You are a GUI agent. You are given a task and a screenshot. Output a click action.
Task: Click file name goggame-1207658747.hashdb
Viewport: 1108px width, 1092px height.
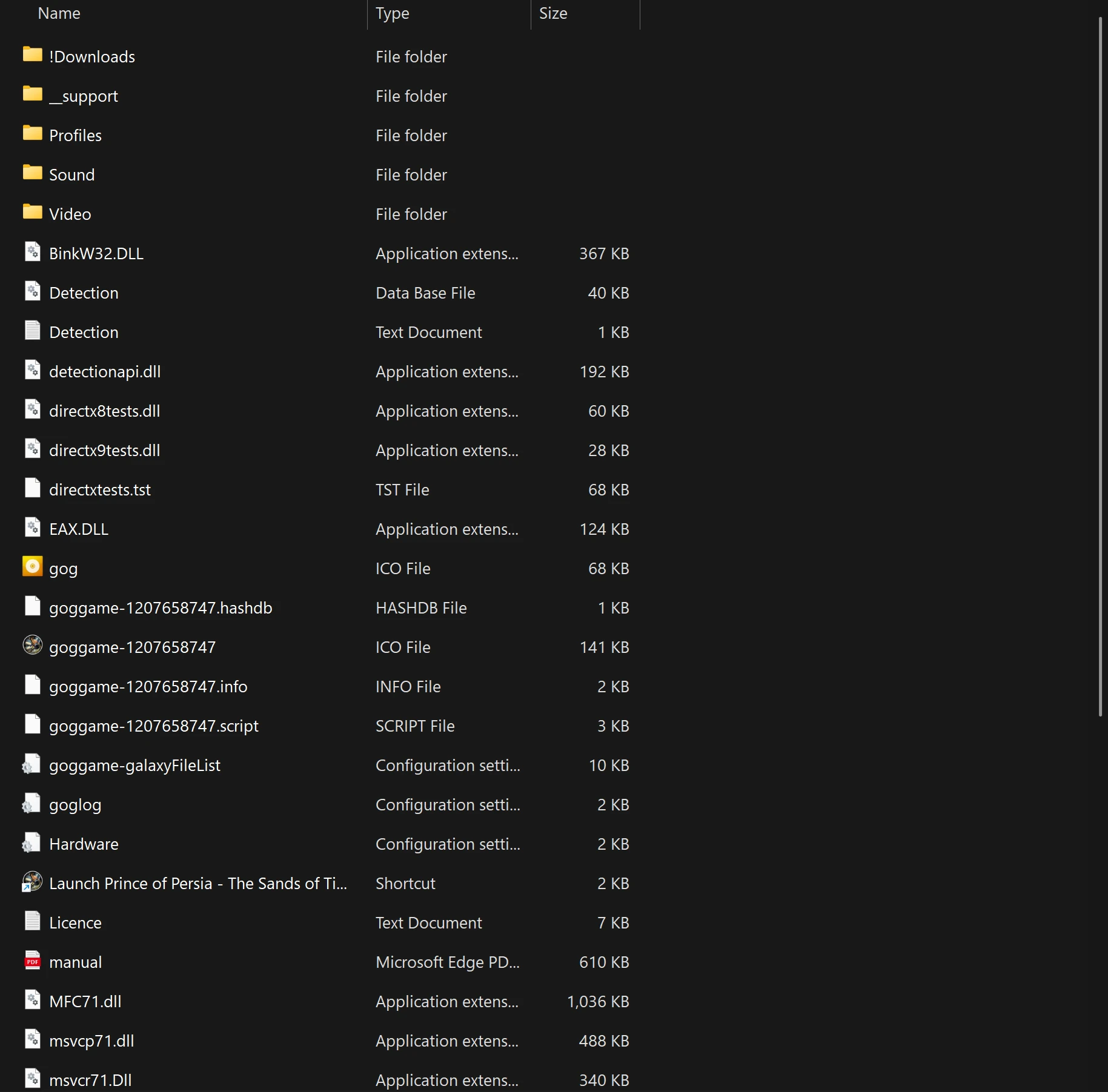161,608
